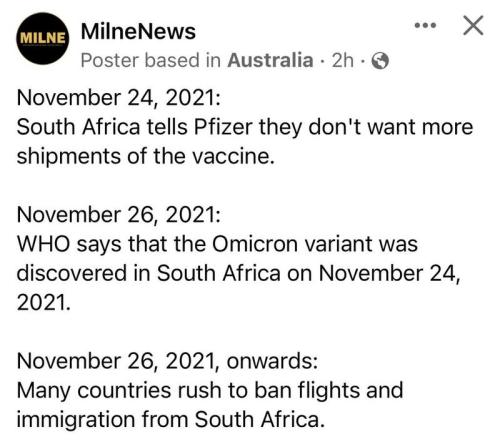Screen dimensions: 500x447
Task: Click the "Poster based in" label
Action: (x=151, y=60)
